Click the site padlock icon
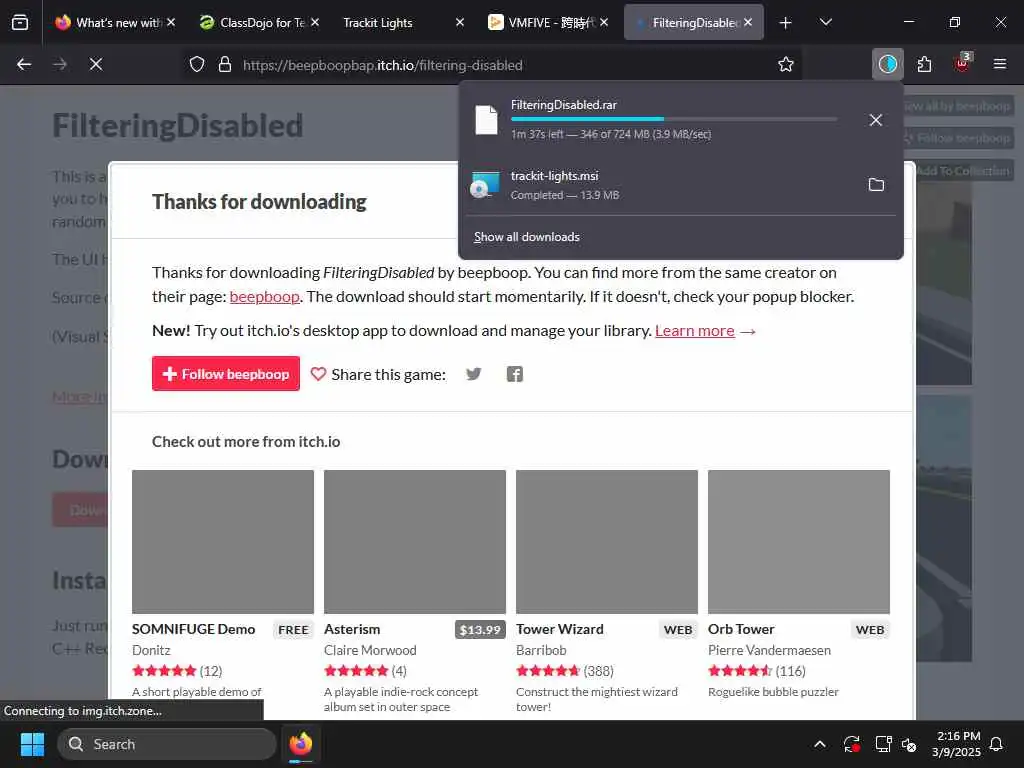 click(x=225, y=65)
